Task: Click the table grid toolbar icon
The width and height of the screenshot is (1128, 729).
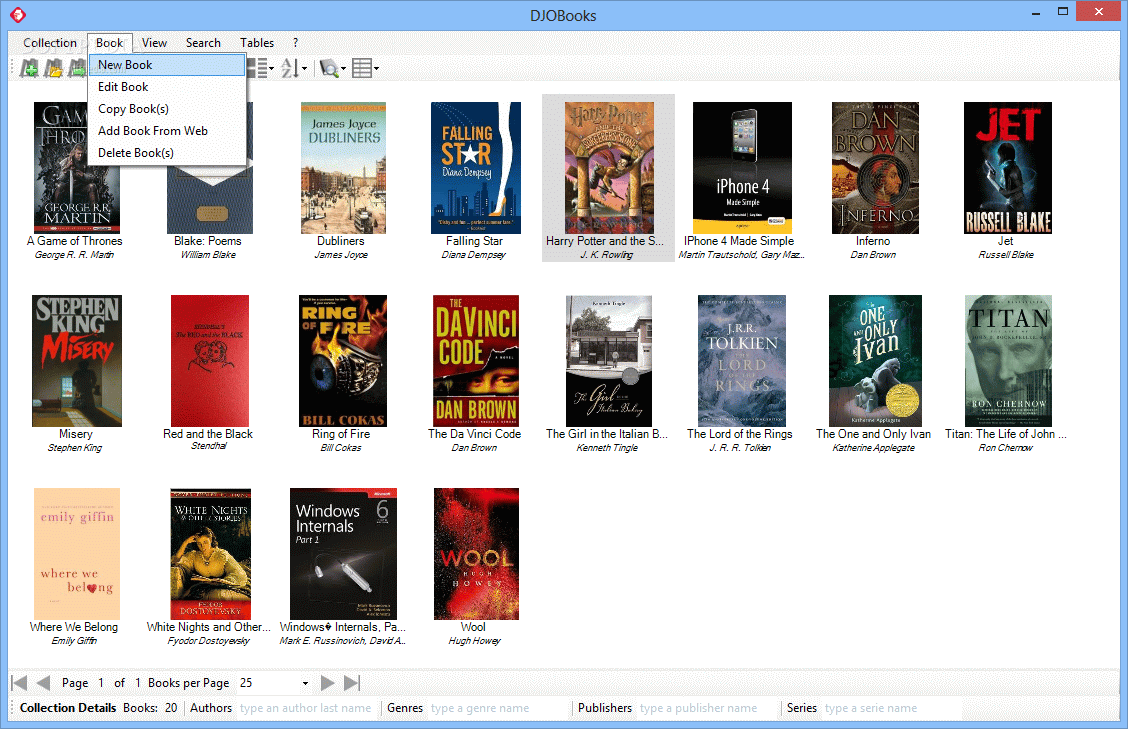Action: (x=362, y=68)
